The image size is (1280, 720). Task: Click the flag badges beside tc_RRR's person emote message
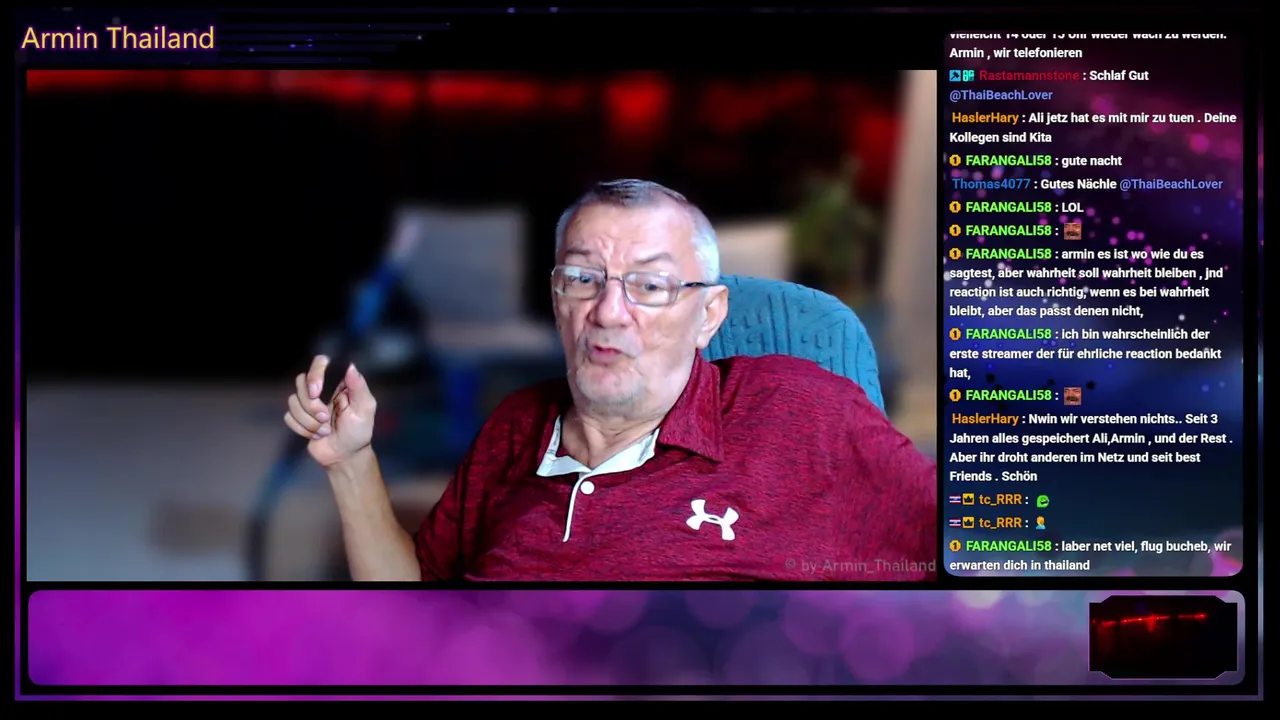click(x=961, y=523)
